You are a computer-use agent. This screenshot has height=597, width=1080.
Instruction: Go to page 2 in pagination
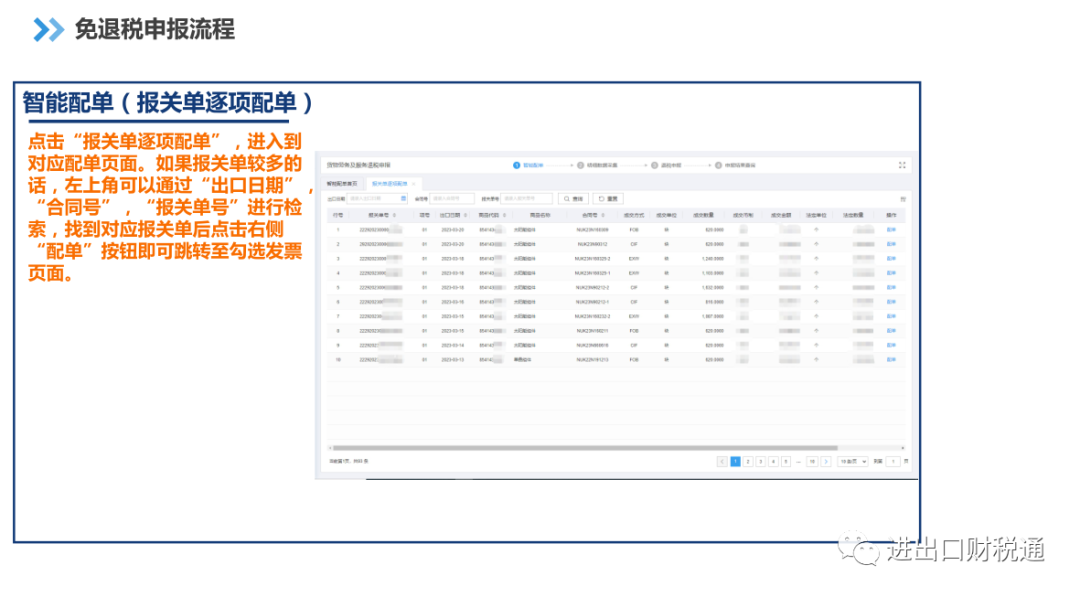tap(747, 461)
